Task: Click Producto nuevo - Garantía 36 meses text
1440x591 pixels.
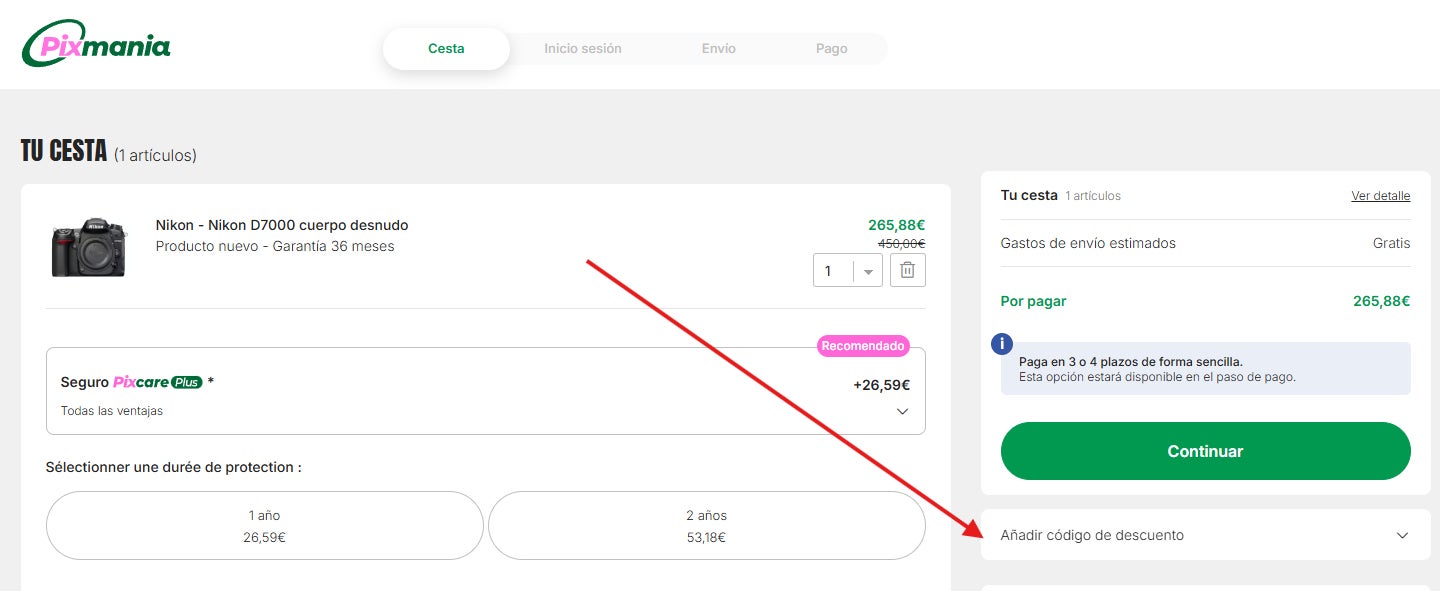Action: [x=275, y=246]
